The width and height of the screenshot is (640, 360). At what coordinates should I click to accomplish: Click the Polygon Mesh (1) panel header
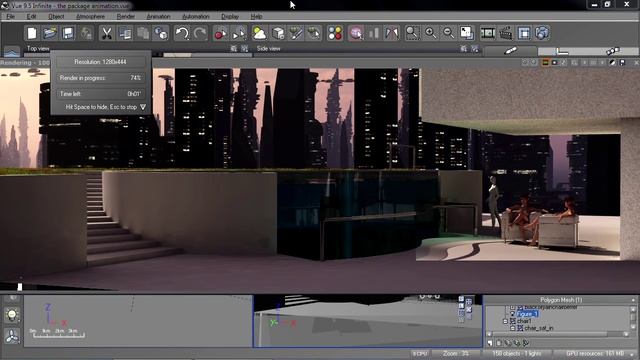(x=561, y=300)
